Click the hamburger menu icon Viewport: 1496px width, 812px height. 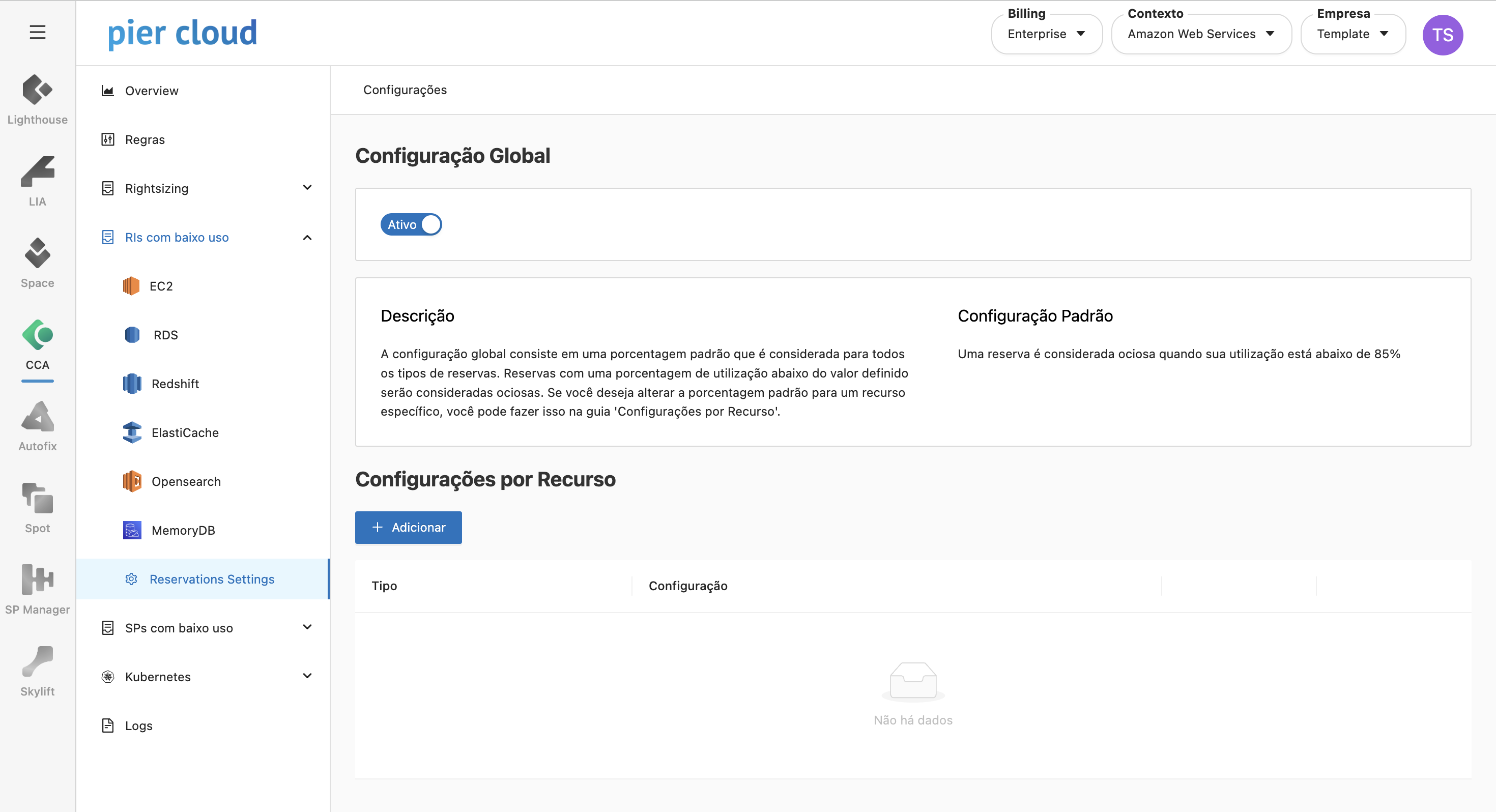(37, 32)
